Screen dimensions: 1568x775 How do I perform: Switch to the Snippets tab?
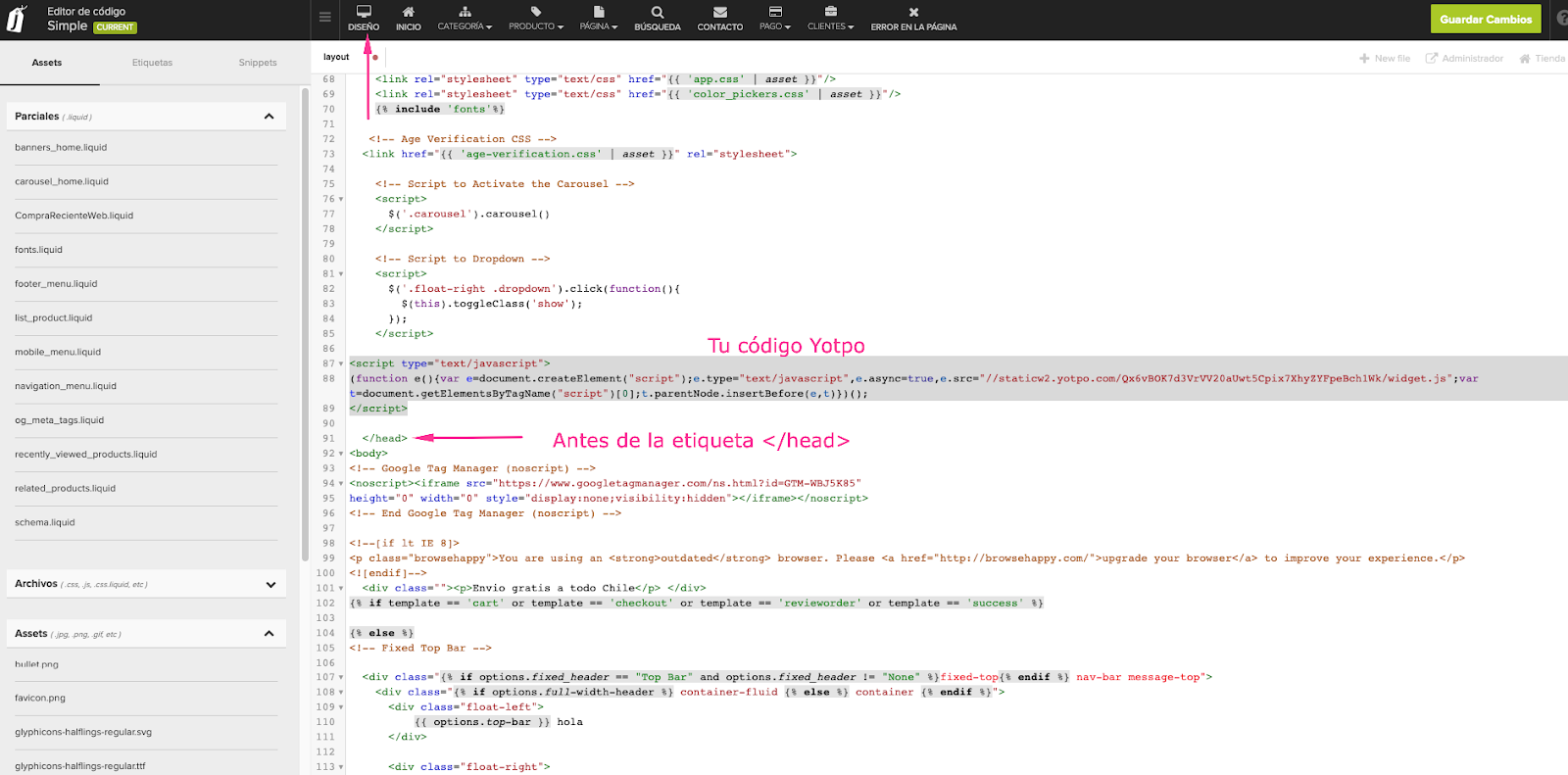click(258, 63)
